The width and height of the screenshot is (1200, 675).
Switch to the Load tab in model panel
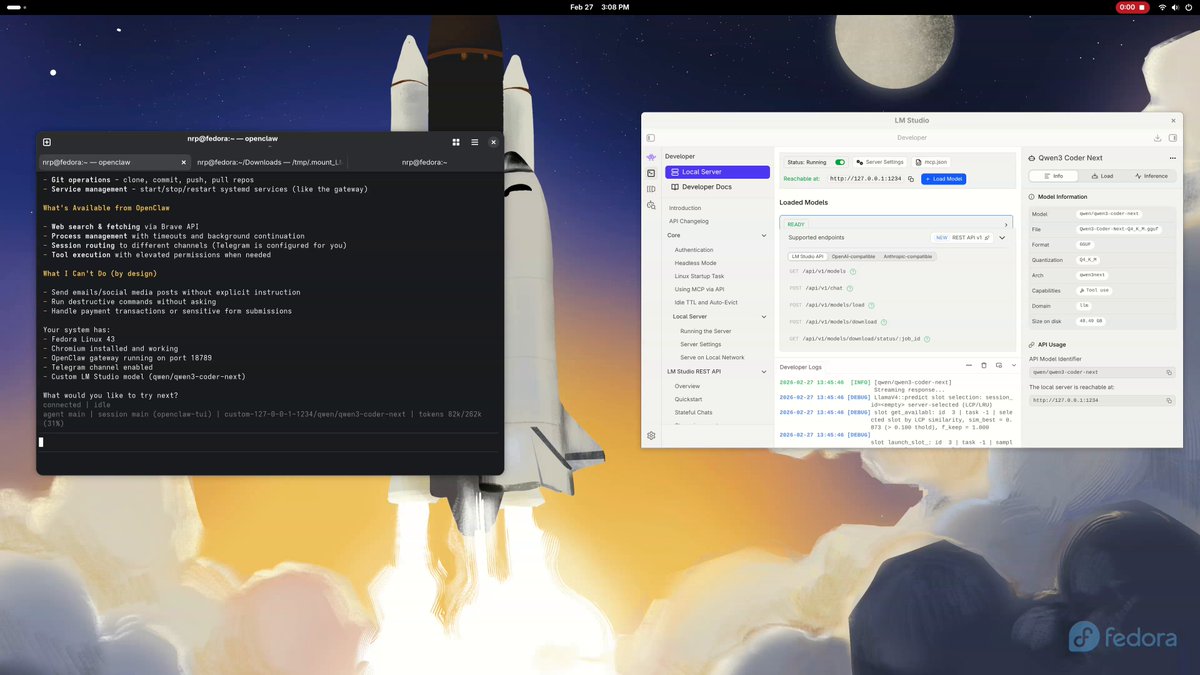point(1103,176)
